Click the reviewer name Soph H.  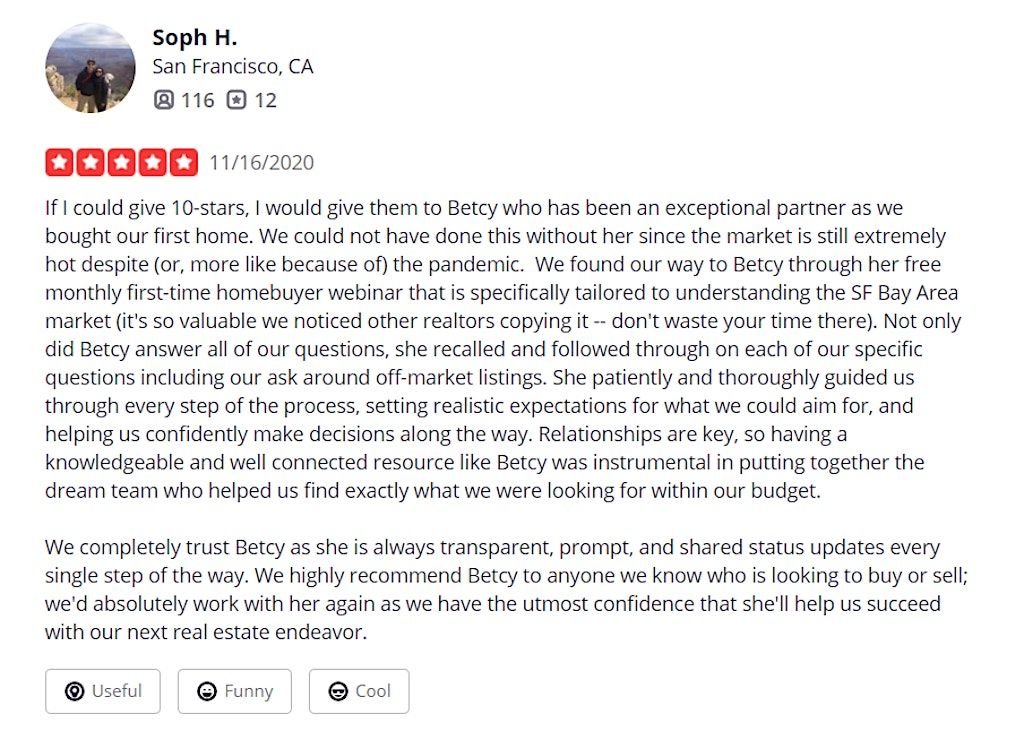tap(194, 37)
